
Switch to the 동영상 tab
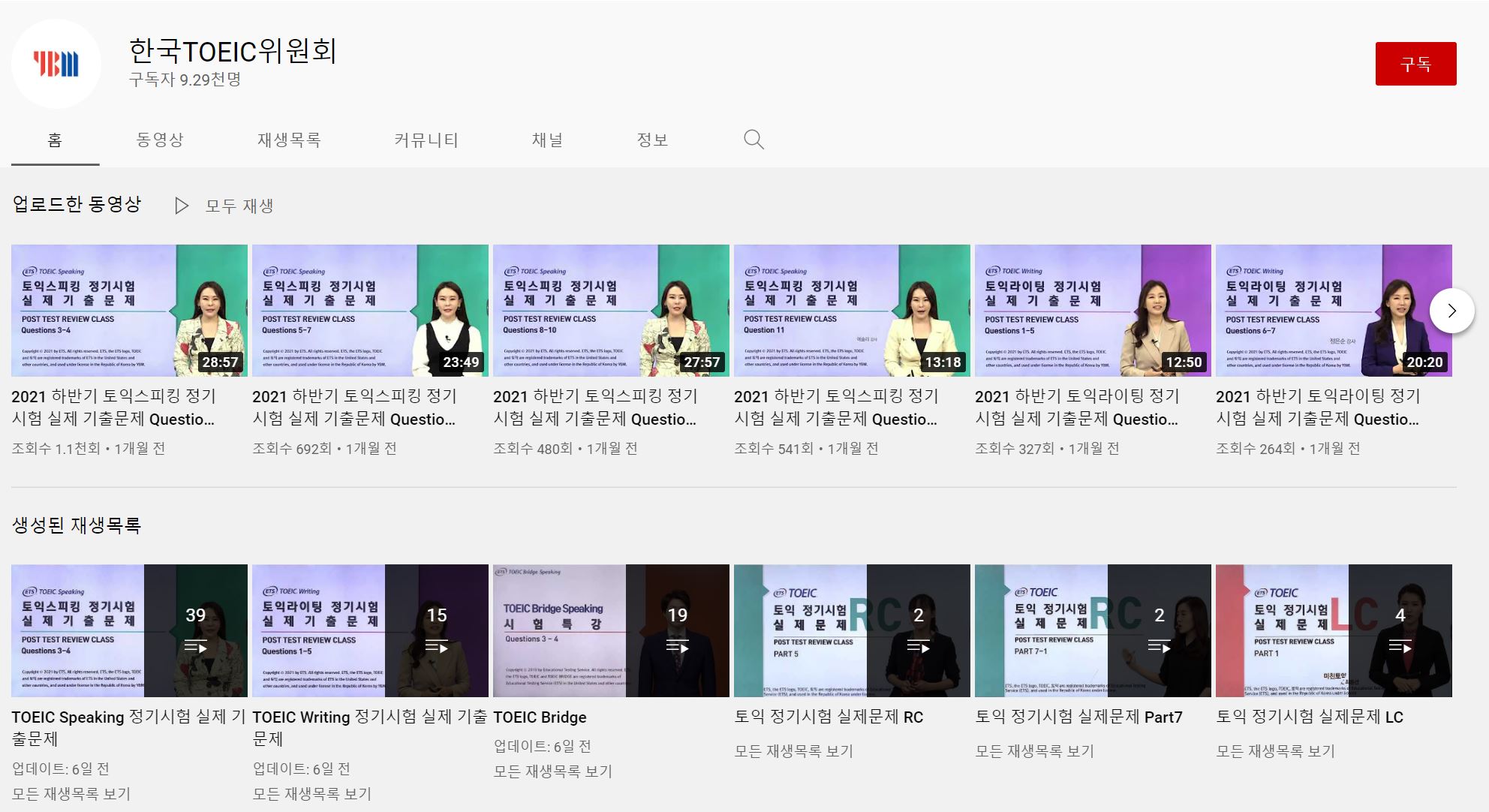pyautogui.click(x=160, y=140)
